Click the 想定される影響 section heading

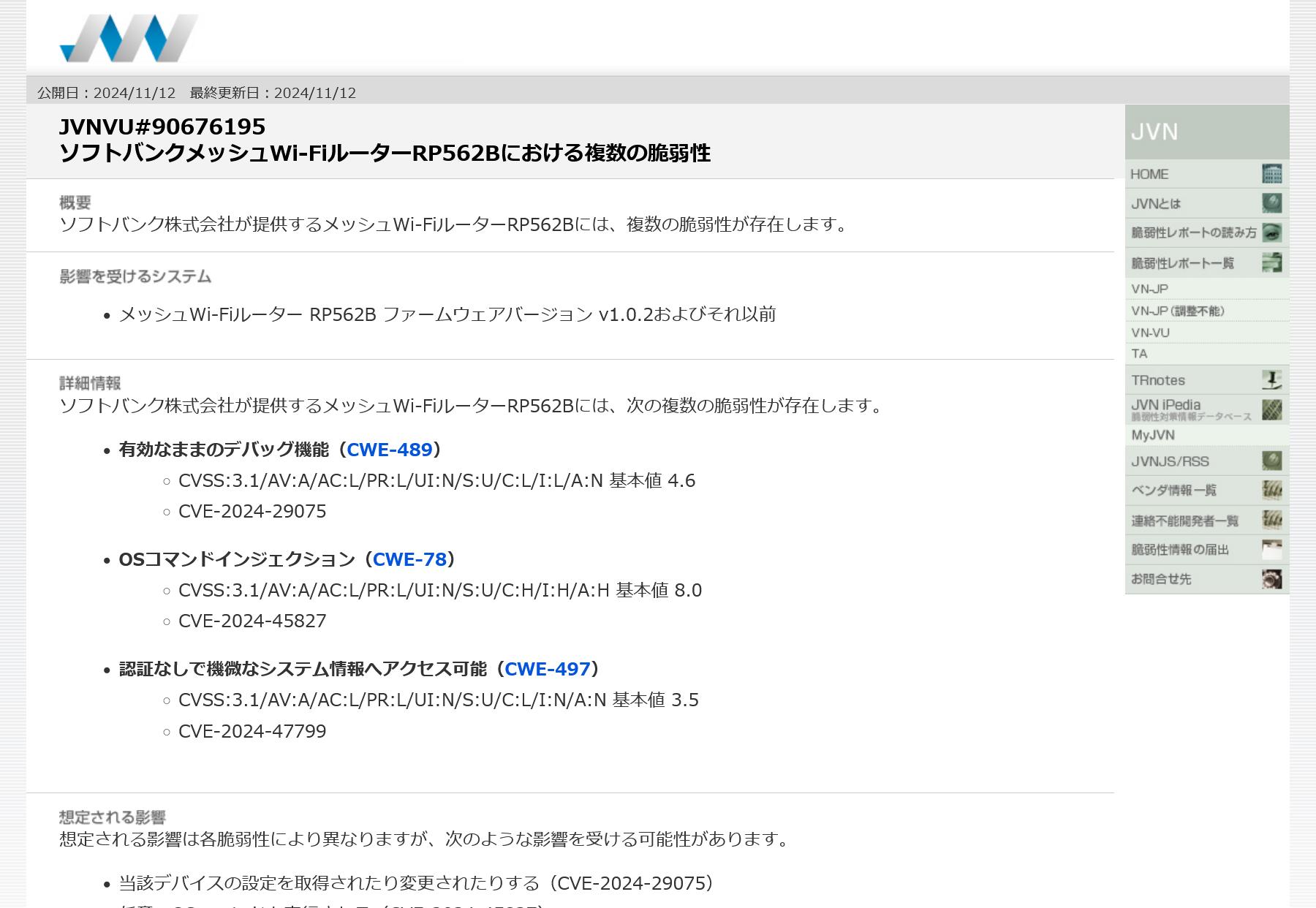pos(113,817)
